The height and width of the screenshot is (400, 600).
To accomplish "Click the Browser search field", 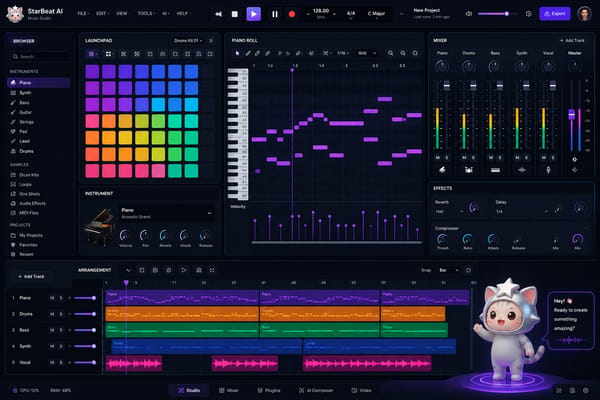I will 39,57.
